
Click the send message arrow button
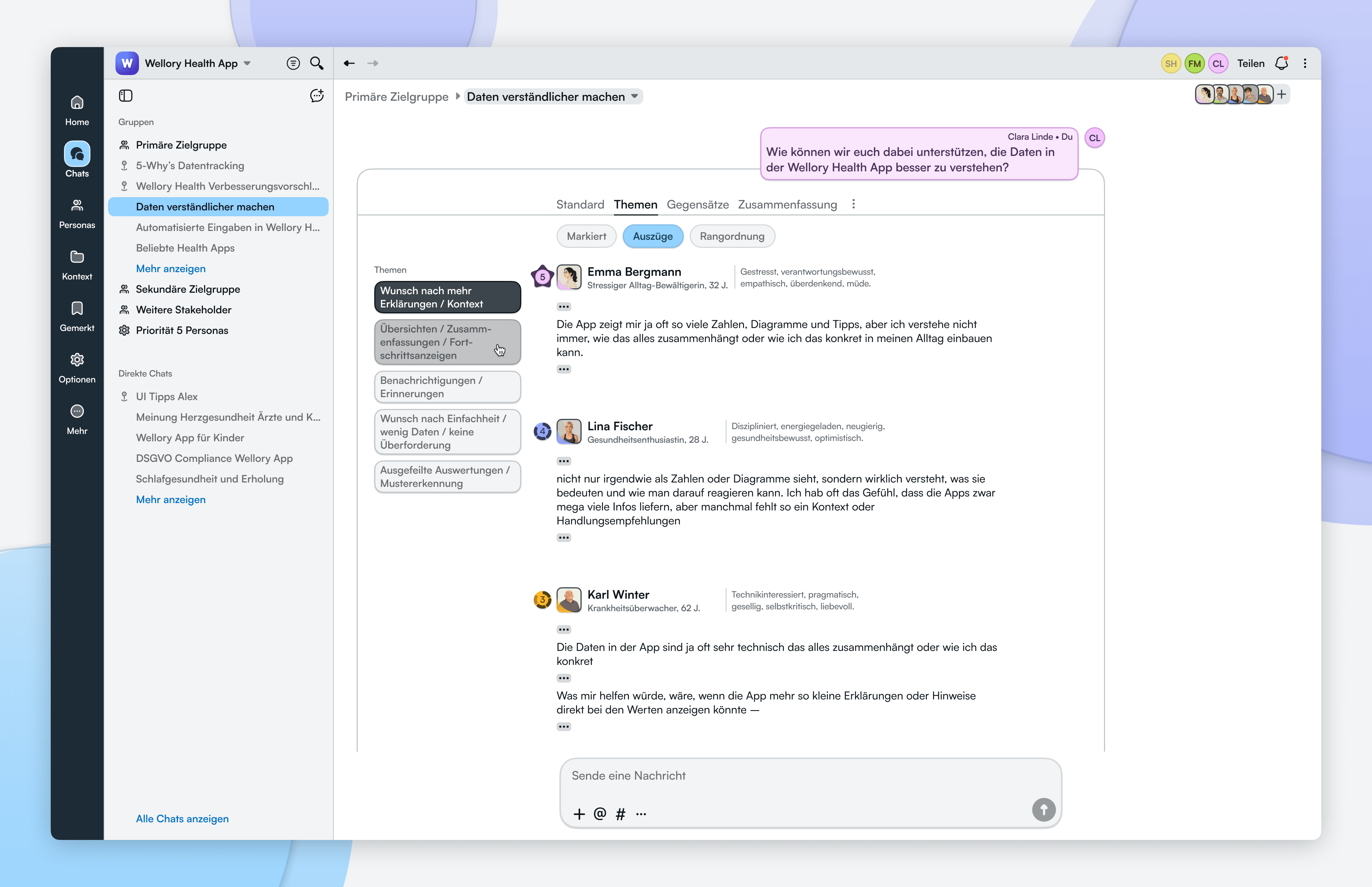tap(1043, 809)
